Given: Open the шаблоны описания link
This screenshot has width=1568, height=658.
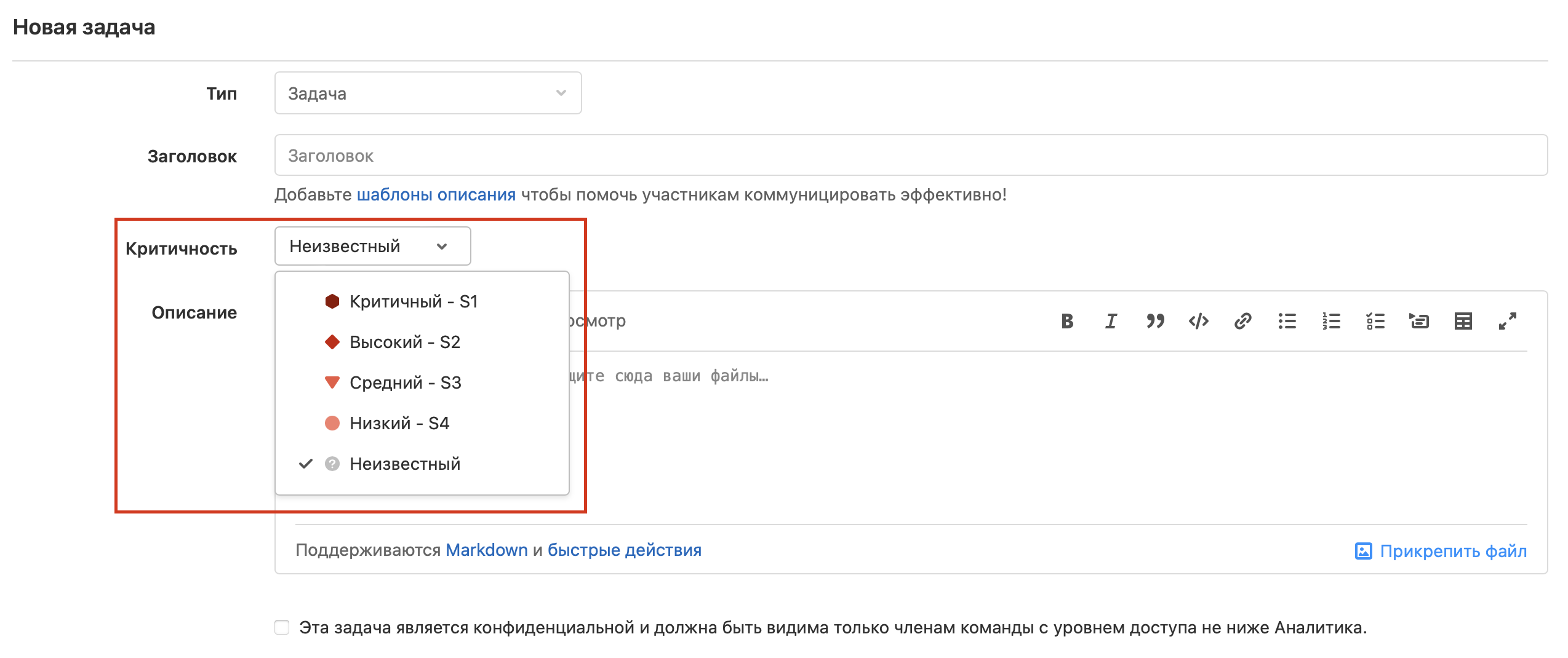Looking at the screenshot, I should (436, 195).
